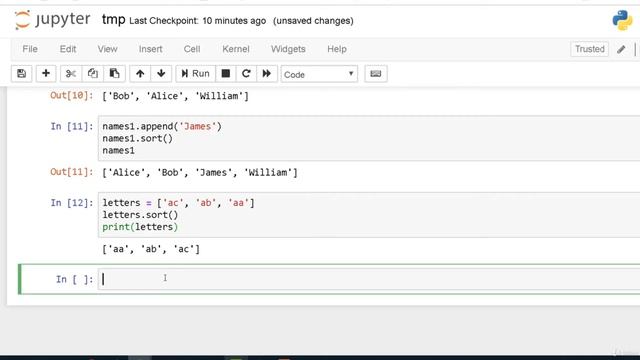The width and height of the screenshot is (640, 360).
Task: Open the Insert menu
Action: (151, 49)
